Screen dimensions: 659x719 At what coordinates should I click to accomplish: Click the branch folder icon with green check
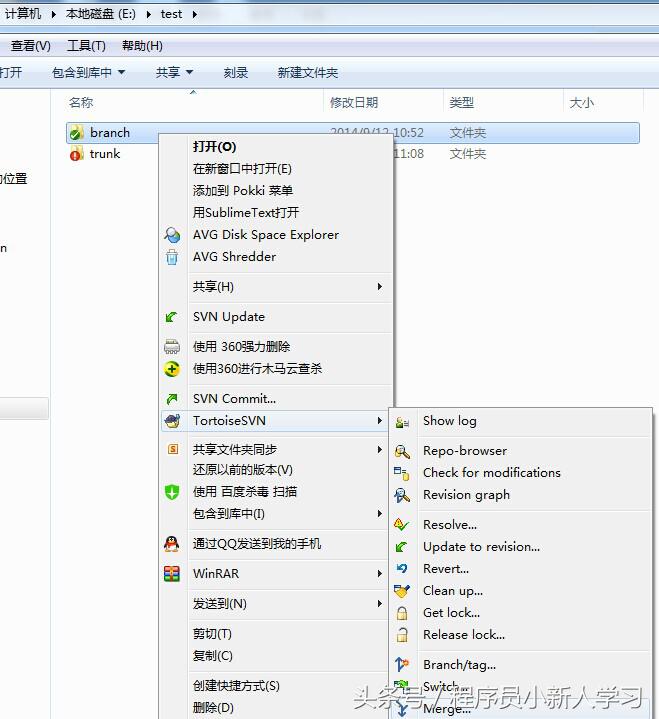(76, 133)
